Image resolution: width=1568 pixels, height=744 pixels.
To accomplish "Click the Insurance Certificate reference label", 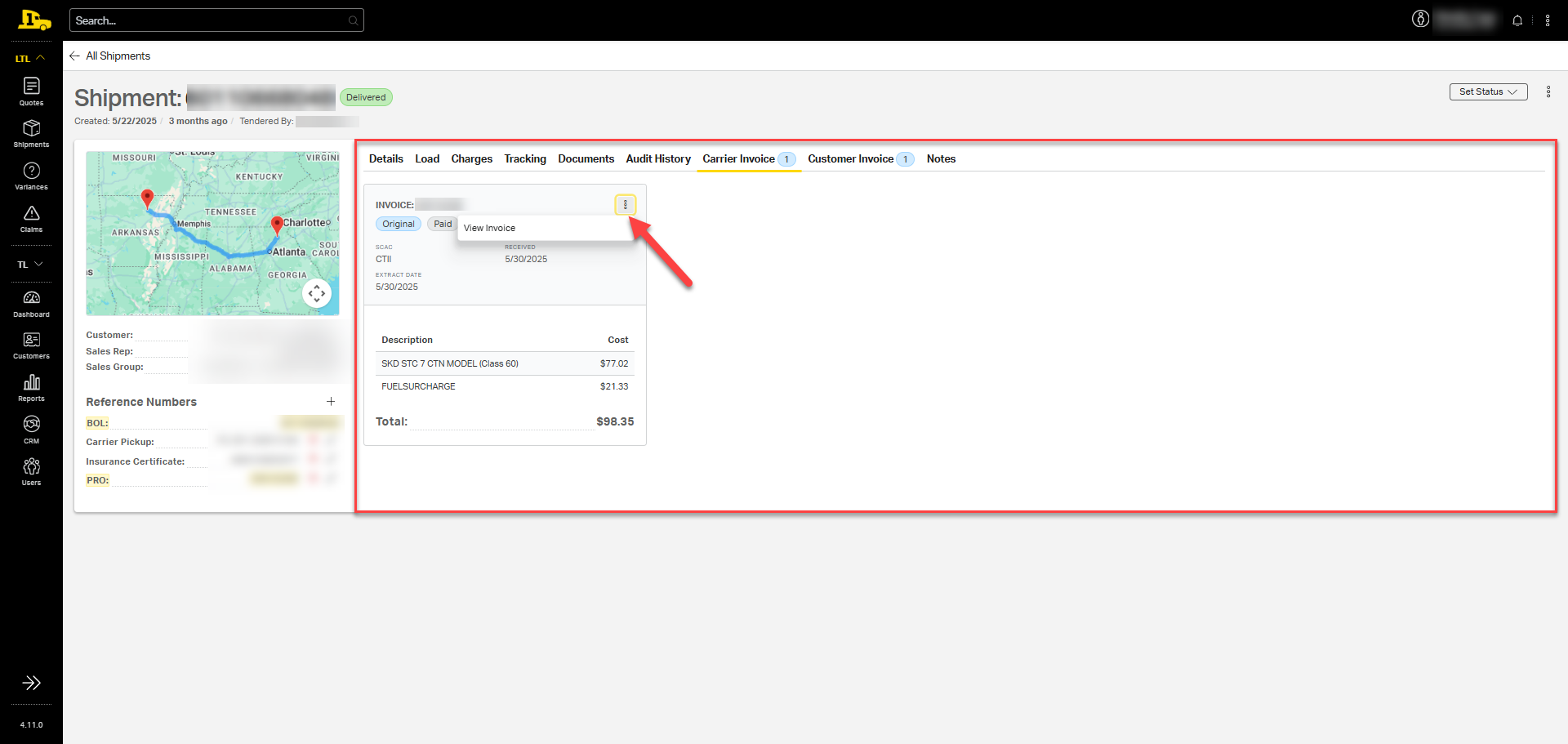I will click(136, 461).
